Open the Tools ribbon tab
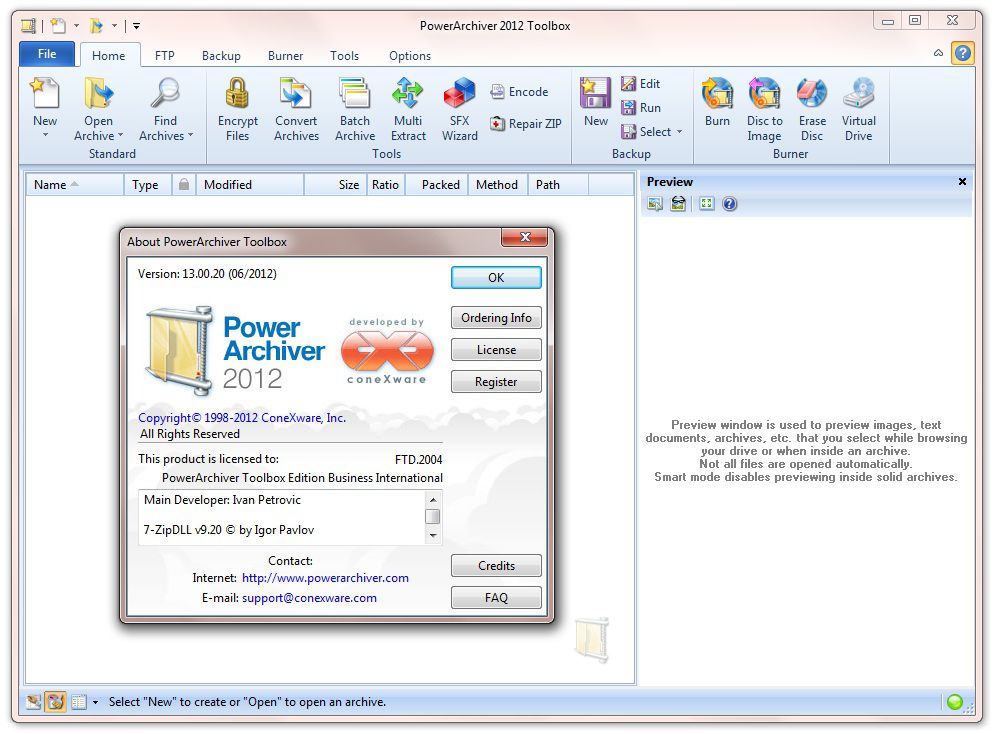The width and height of the screenshot is (995, 734). pos(344,56)
